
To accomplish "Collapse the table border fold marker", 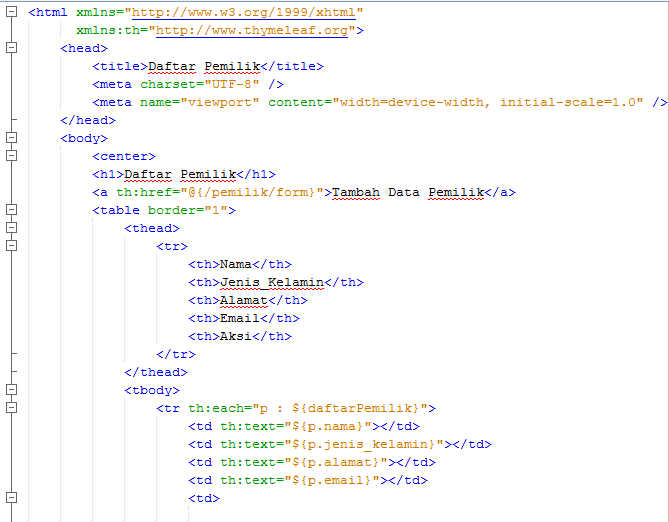I will (x=12, y=210).
